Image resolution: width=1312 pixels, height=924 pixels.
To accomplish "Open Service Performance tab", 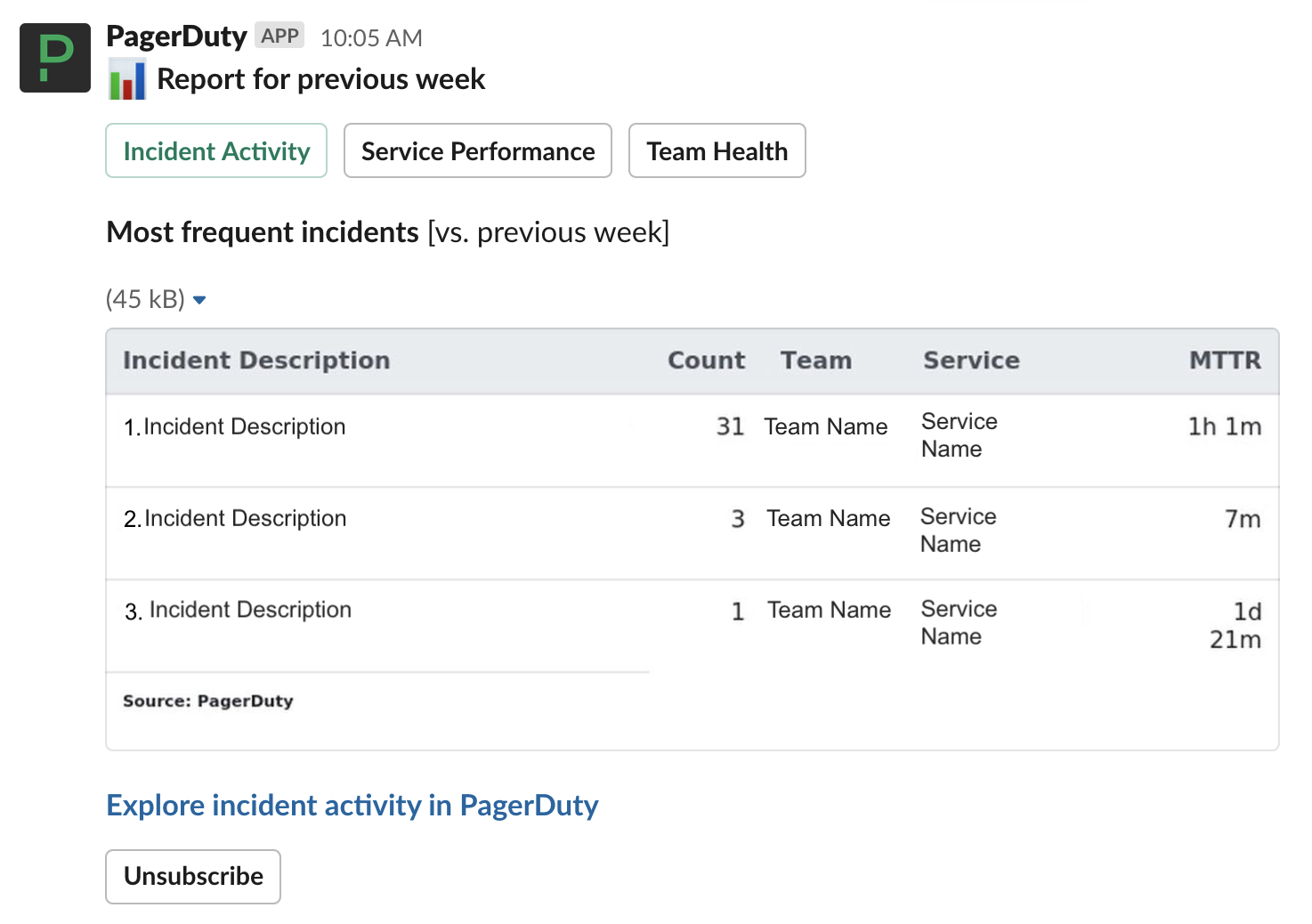I will pos(478,150).
